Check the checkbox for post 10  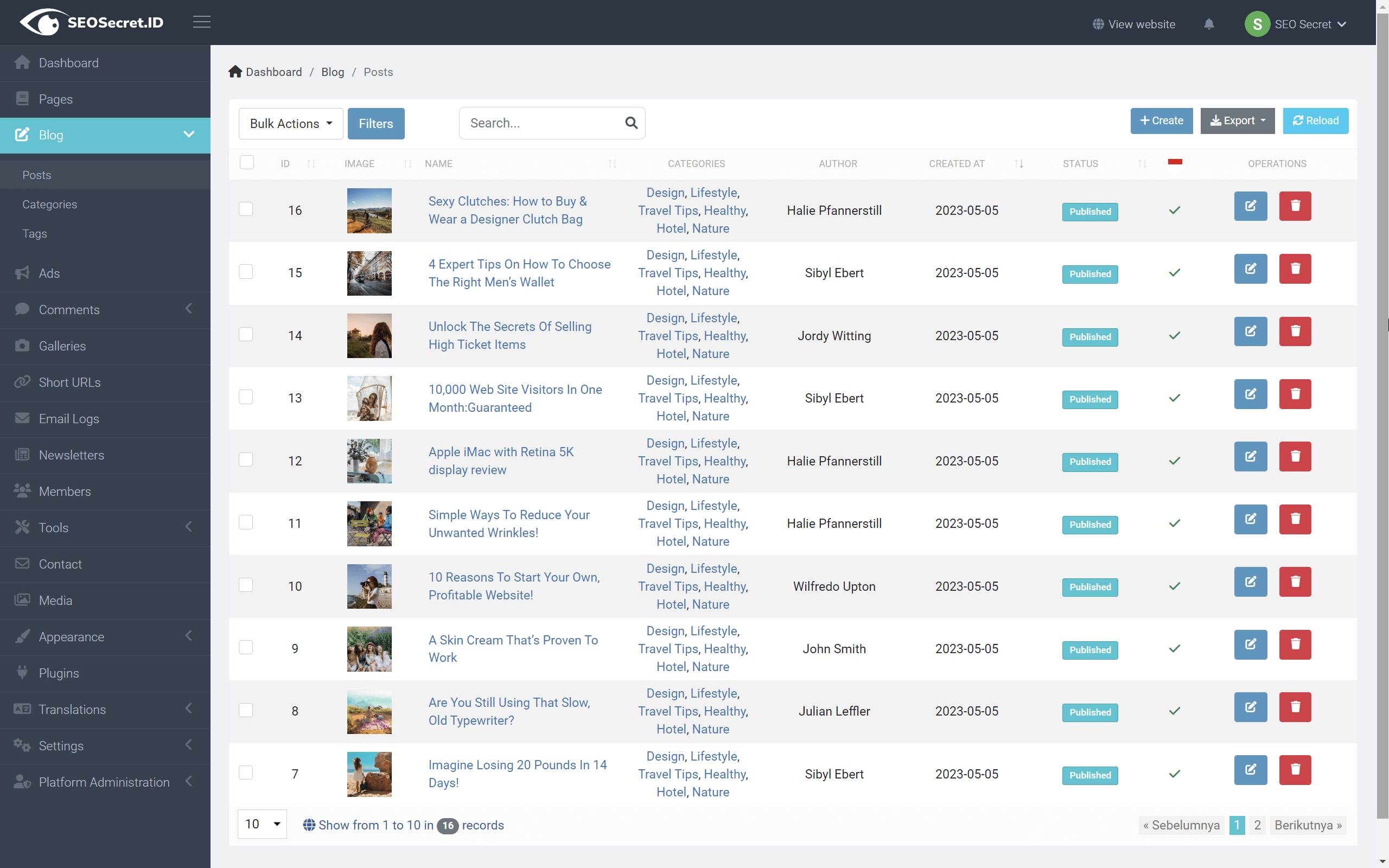(x=246, y=585)
